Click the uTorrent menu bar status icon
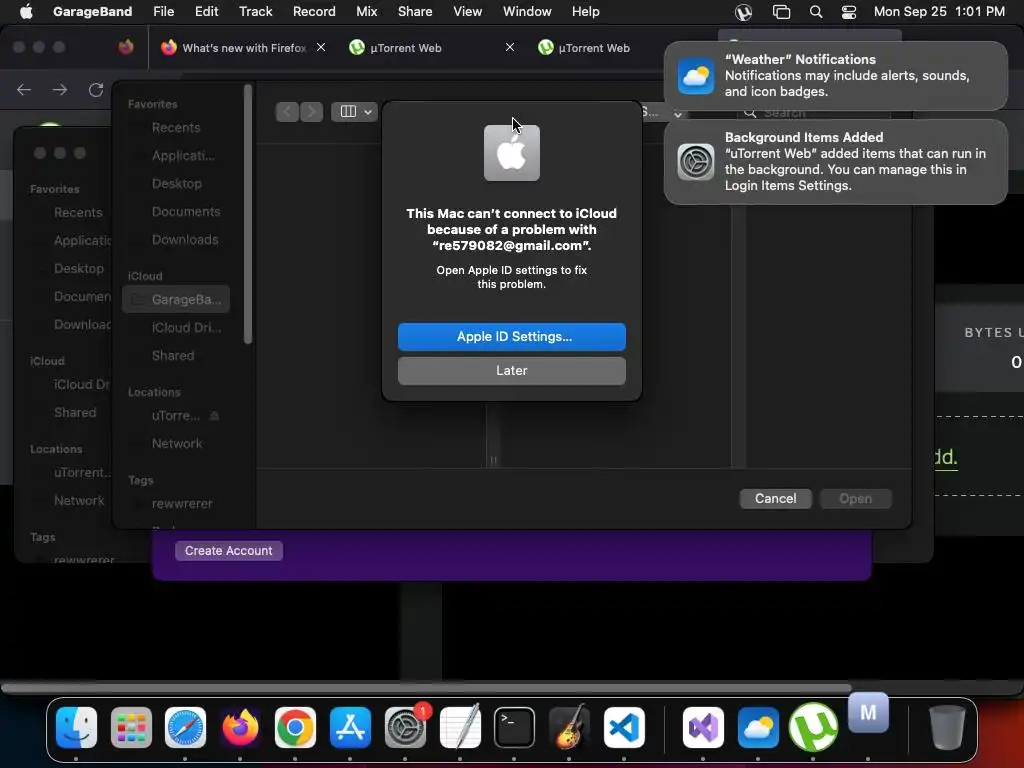This screenshot has width=1024, height=768. click(x=743, y=11)
